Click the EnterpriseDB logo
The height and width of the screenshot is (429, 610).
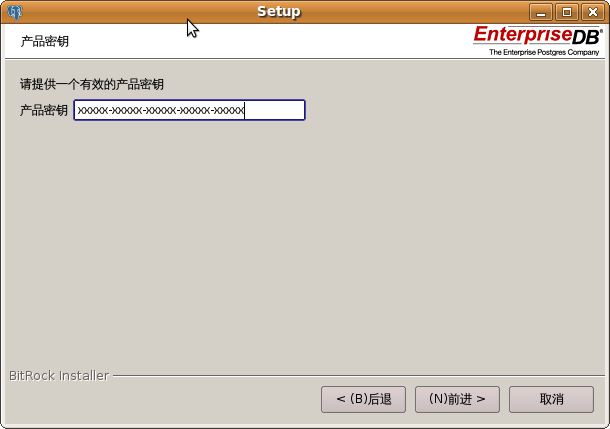[538, 35]
